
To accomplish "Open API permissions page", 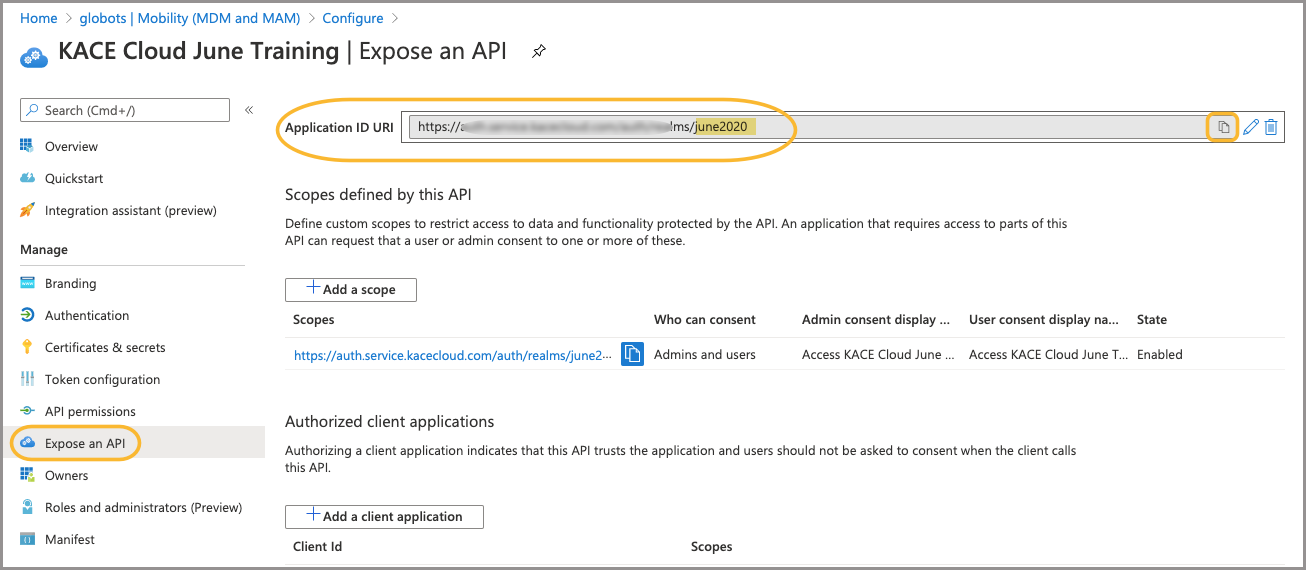I will [90, 411].
